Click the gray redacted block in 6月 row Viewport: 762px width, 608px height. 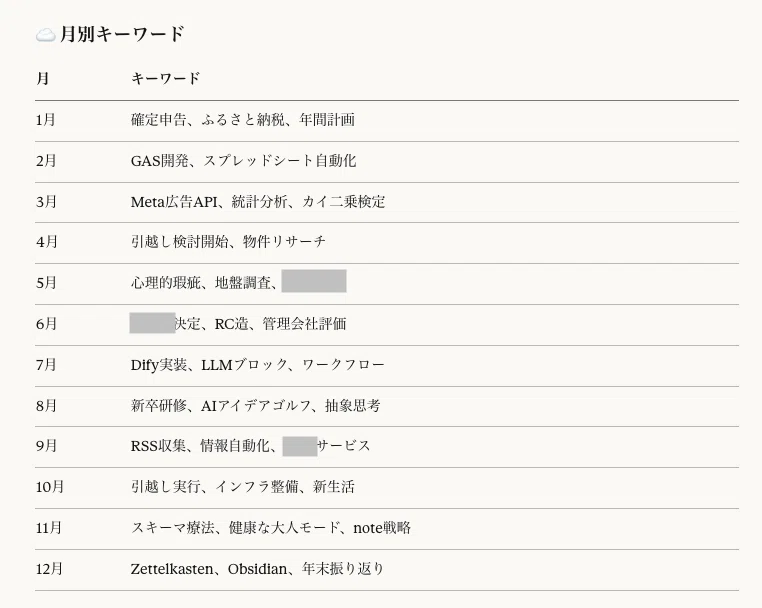[x=152, y=323]
